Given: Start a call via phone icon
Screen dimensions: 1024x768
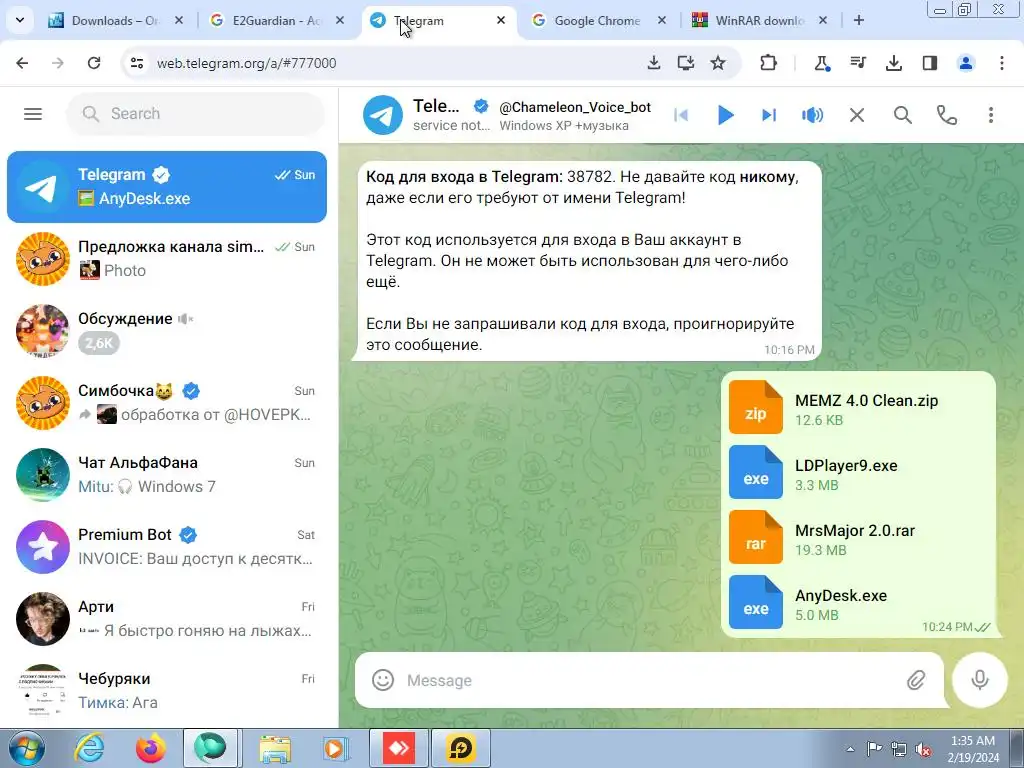Looking at the screenshot, I should tap(946, 116).
